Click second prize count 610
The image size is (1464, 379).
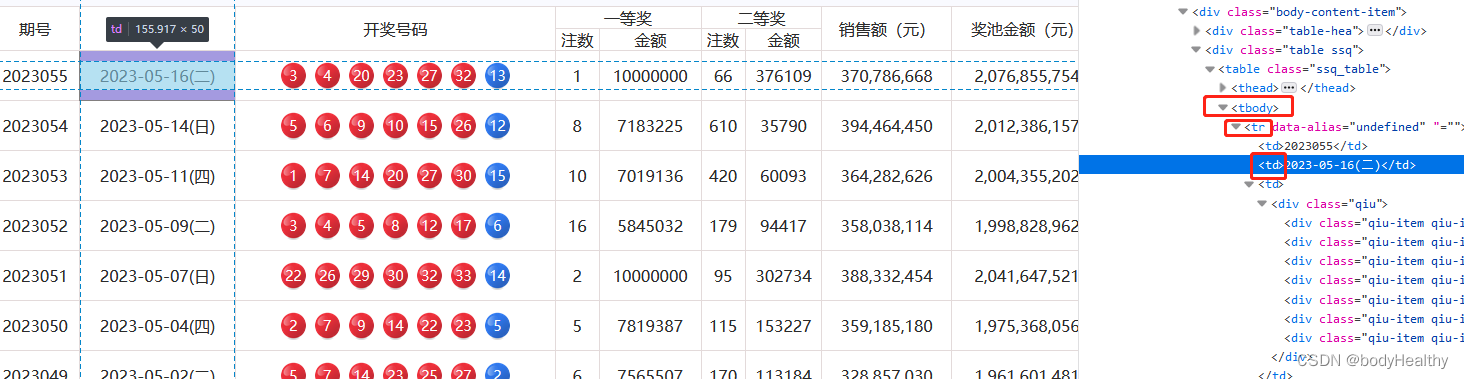tap(723, 126)
